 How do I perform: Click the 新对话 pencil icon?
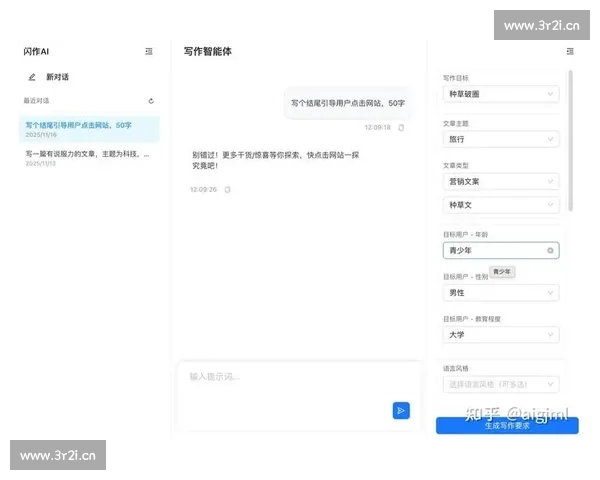pos(32,77)
